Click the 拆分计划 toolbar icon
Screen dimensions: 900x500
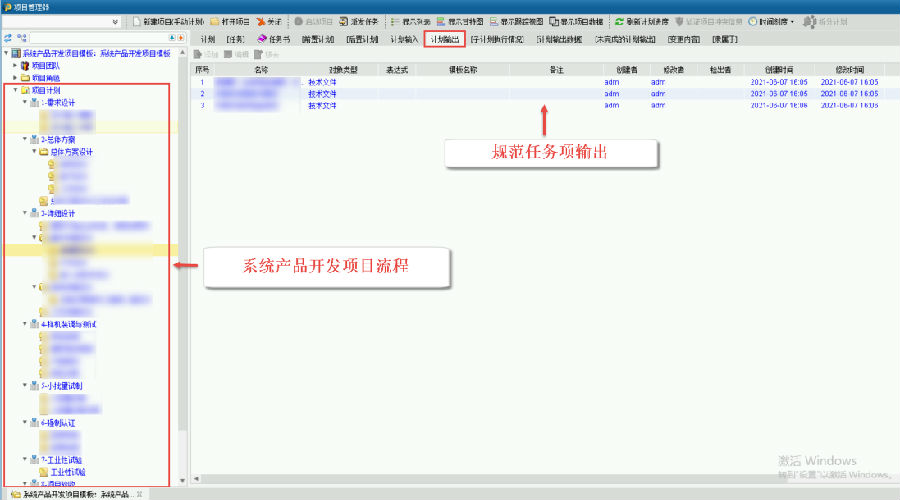click(x=809, y=22)
